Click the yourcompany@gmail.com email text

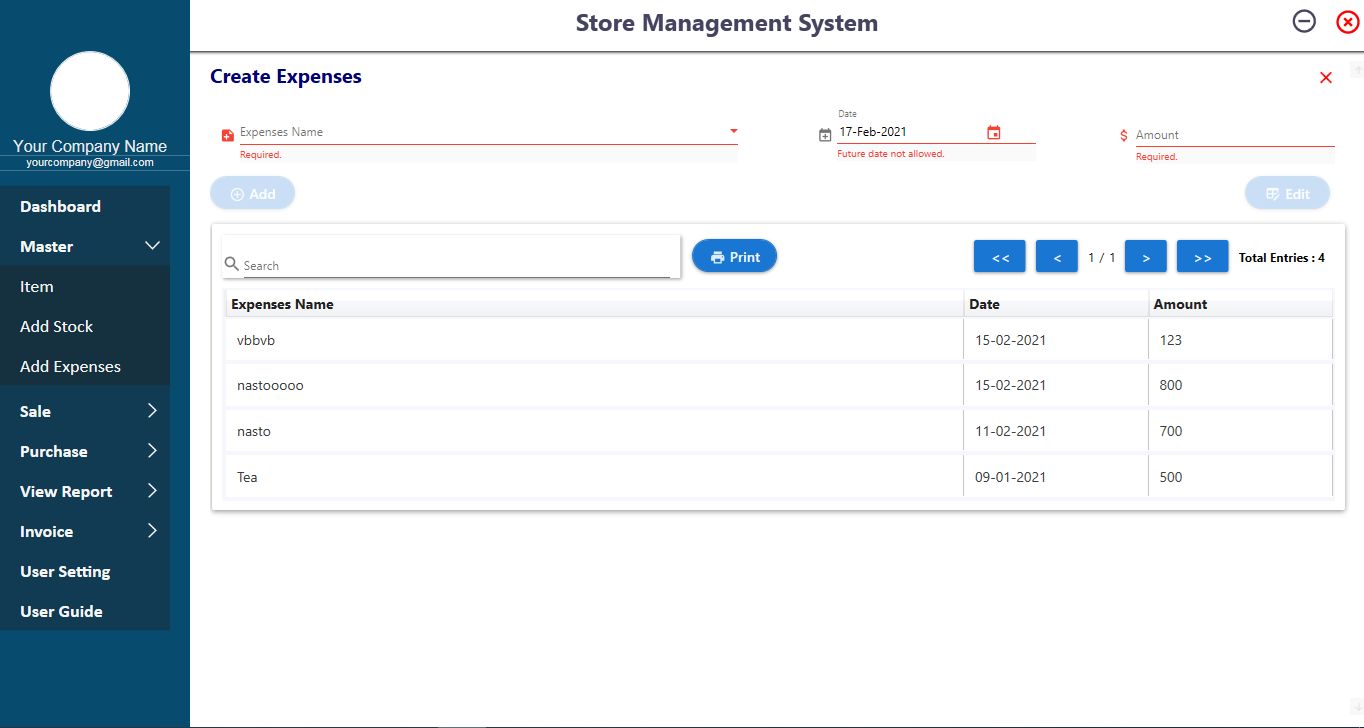pyautogui.click(x=90, y=162)
